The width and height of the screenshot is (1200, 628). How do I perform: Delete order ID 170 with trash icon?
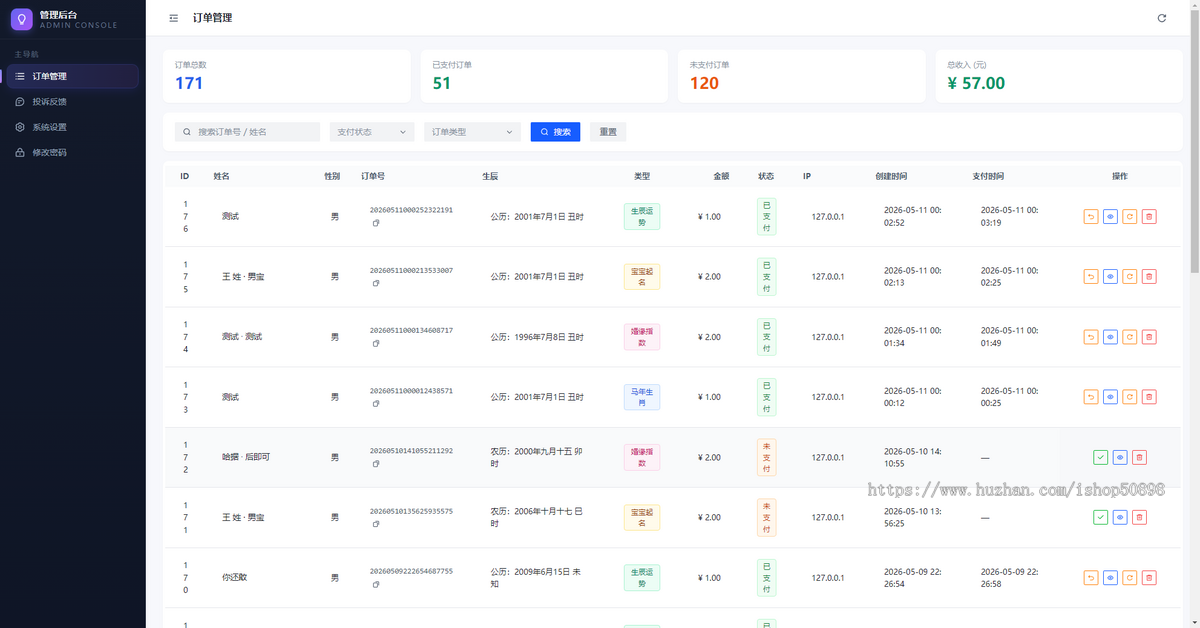pos(1149,578)
